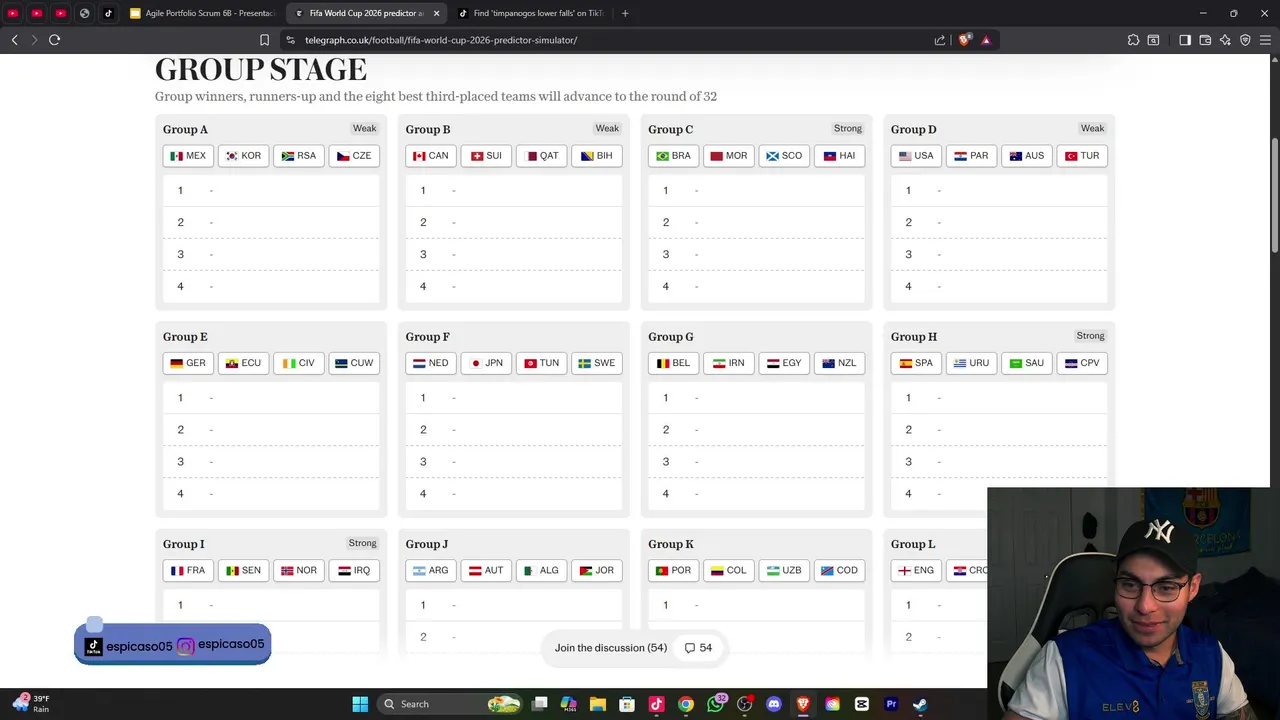Viewport: 1280px width, 720px height.
Task: Go back with the browser back arrow
Action: (x=14, y=40)
